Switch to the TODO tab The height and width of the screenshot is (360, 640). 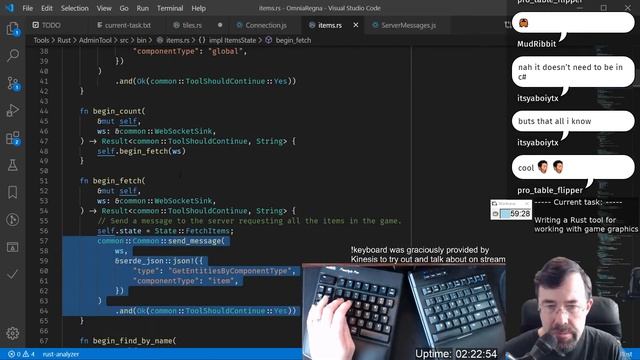[51, 25]
